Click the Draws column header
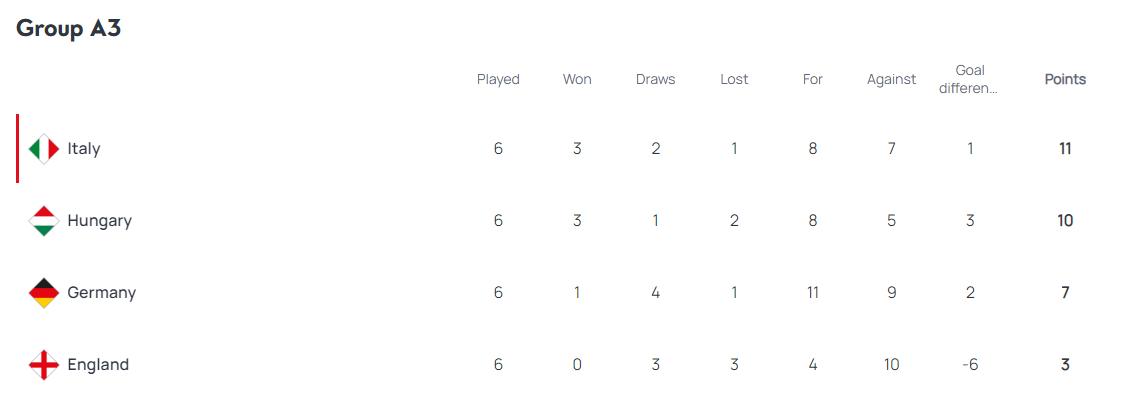 [x=655, y=79]
